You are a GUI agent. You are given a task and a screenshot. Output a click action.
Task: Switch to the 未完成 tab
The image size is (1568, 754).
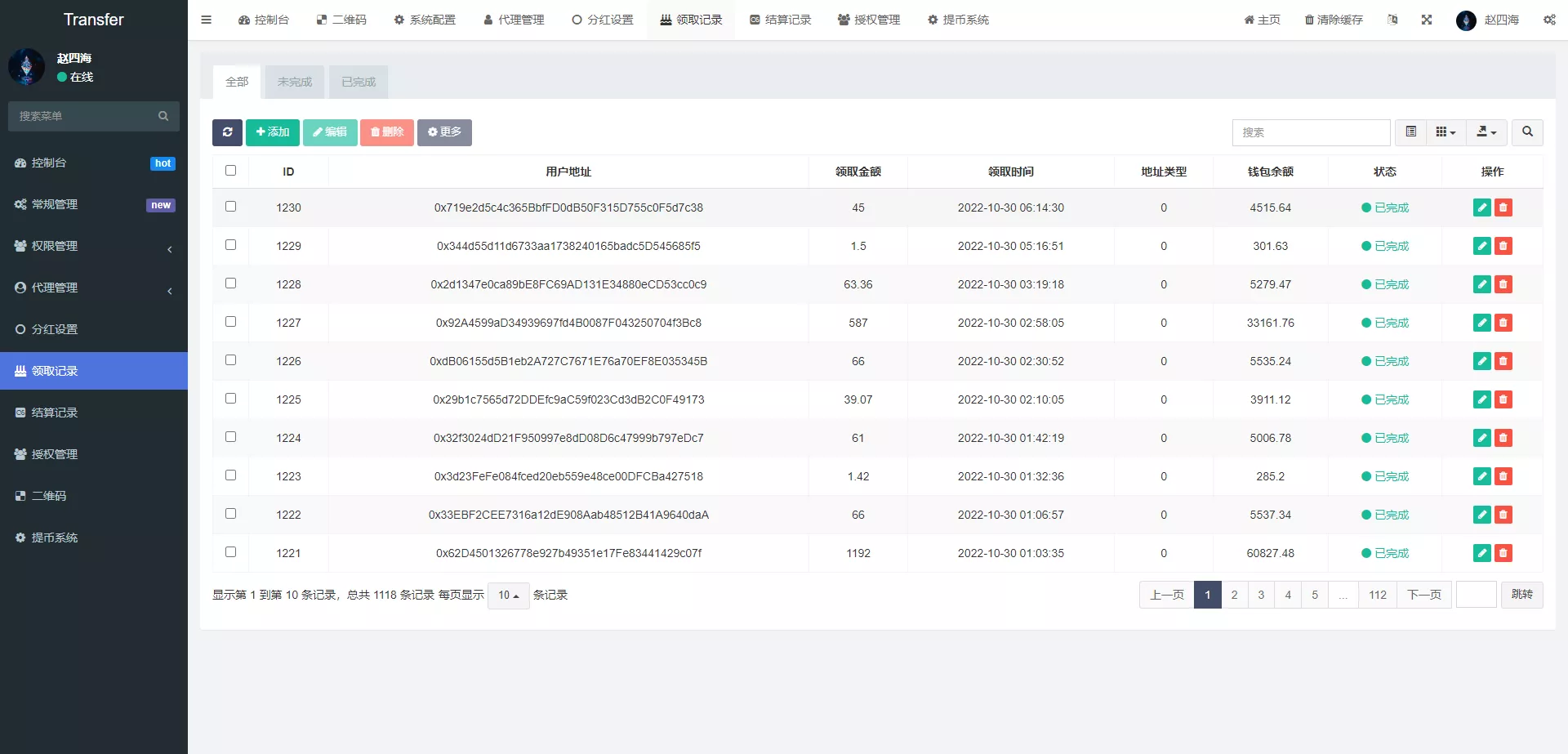pos(294,82)
